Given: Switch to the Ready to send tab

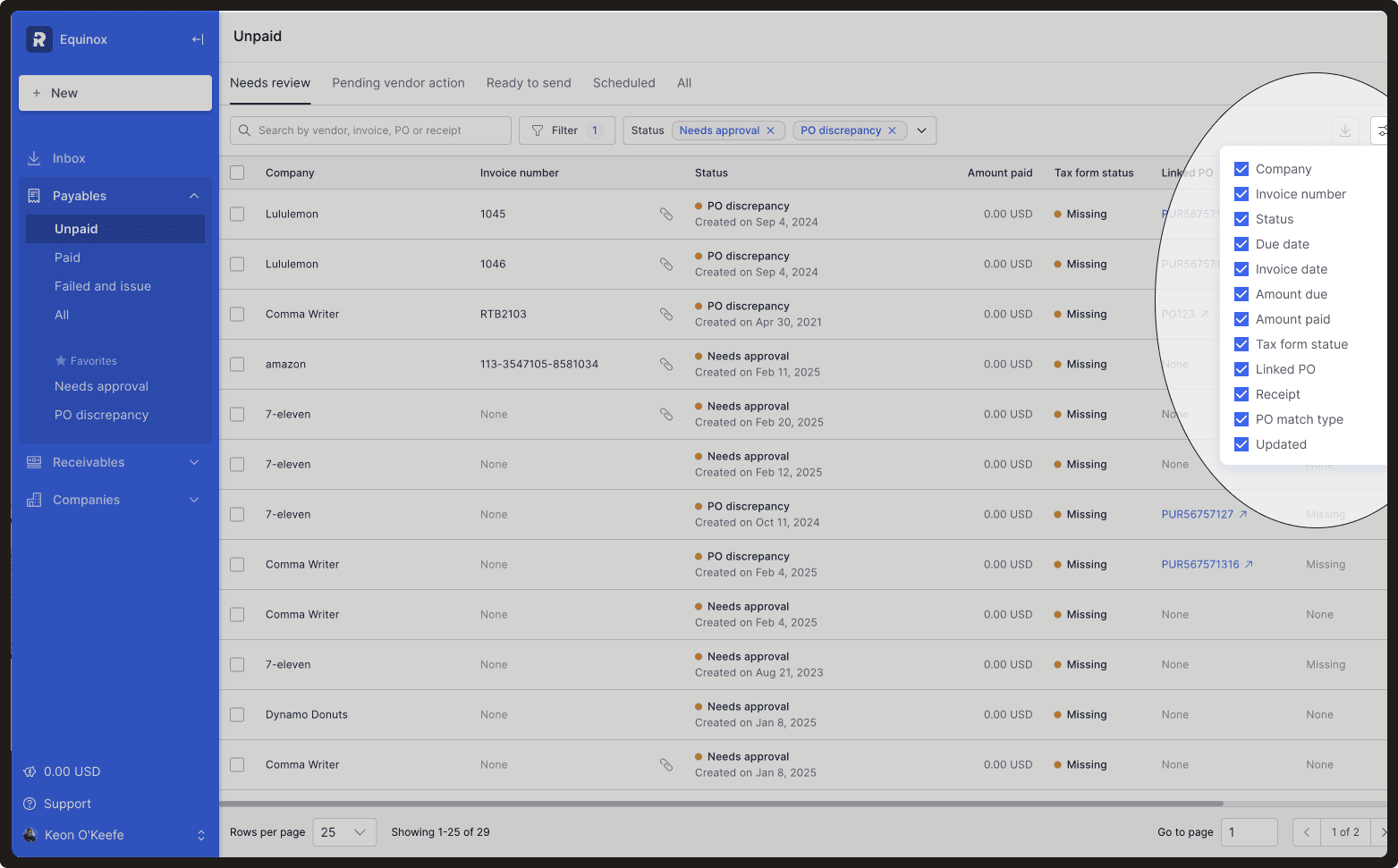Looking at the screenshot, I should click(x=529, y=82).
